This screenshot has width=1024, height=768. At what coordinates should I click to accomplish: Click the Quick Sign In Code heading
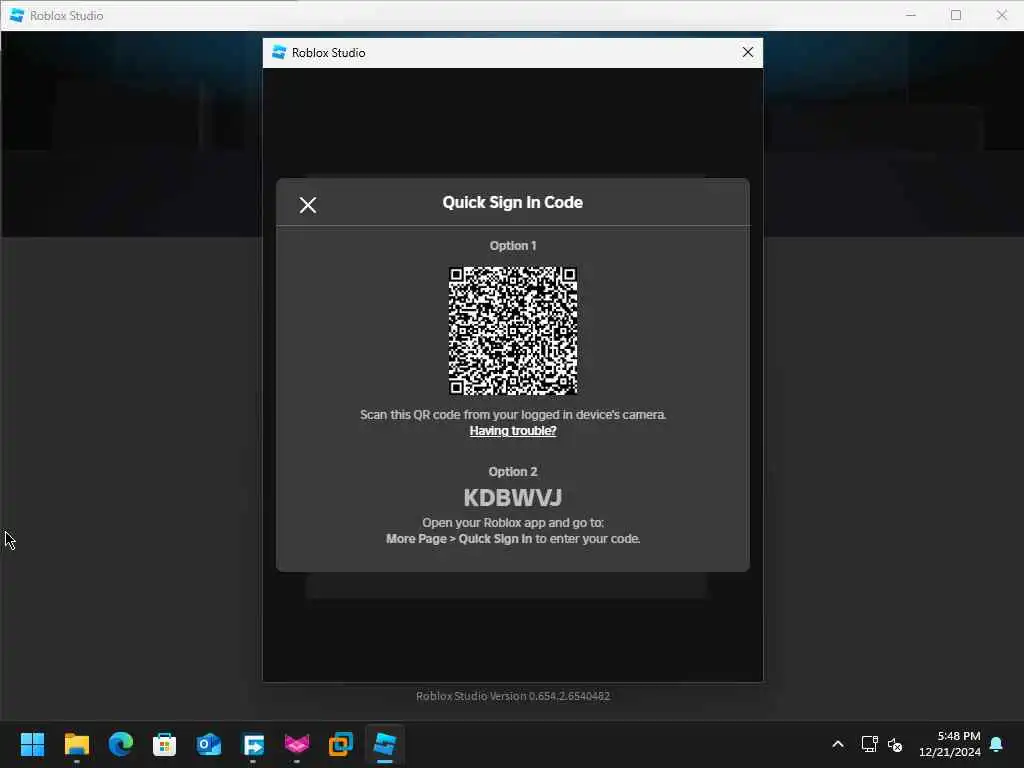[513, 202]
